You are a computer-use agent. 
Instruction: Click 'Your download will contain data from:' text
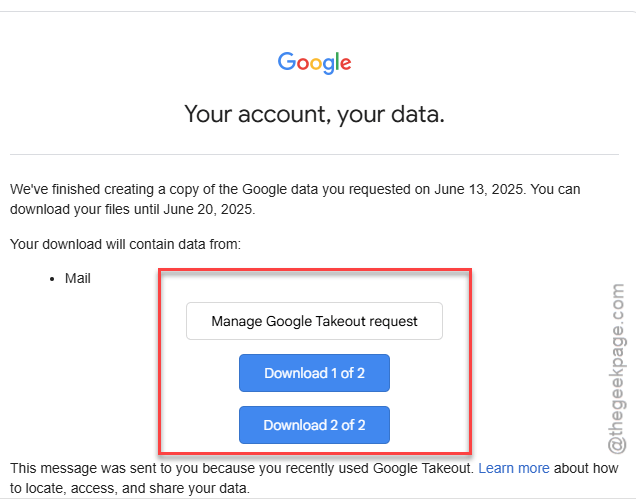(125, 244)
